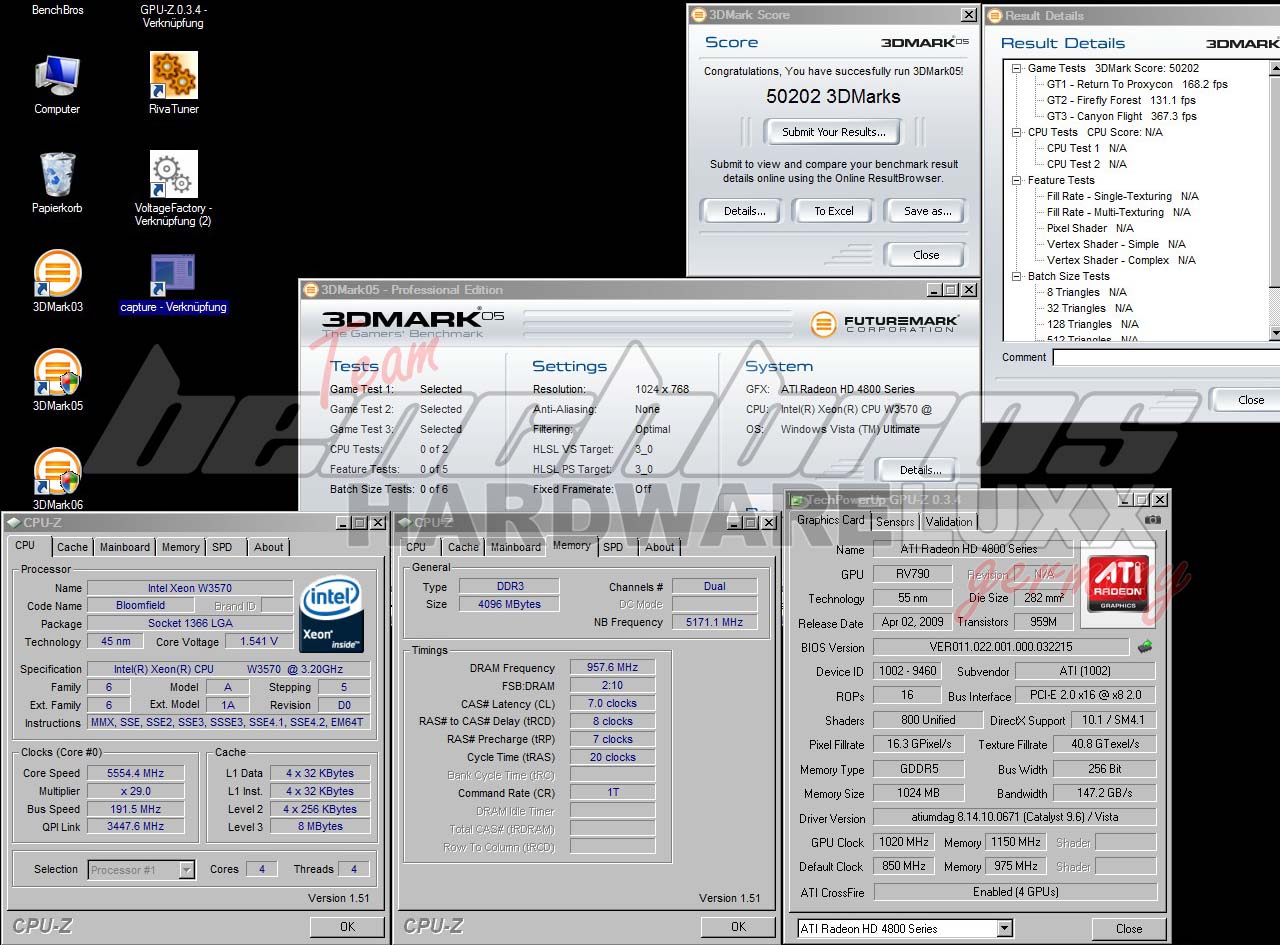Image resolution: width=1280 pixels, height=945 pixels.
Task: Switch to the Mainboard tab in left CPU-Z
Action: click(125, 547)
